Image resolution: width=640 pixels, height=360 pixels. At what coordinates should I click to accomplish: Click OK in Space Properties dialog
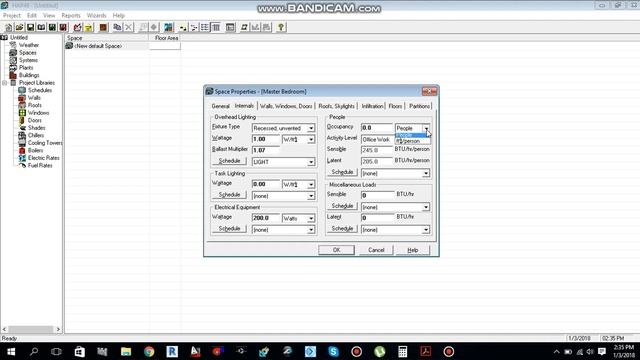[x=336, y=250]
